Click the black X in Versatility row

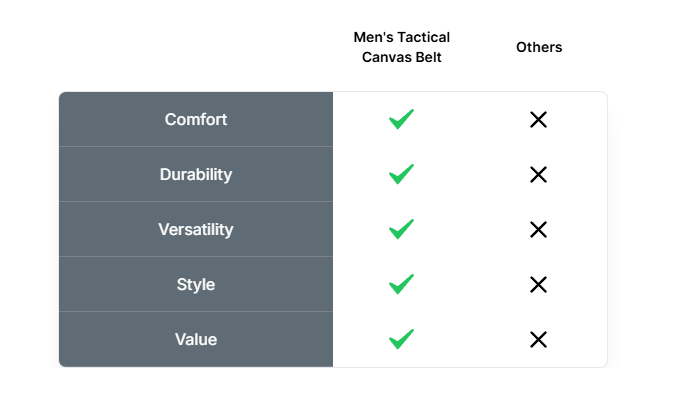538,230
